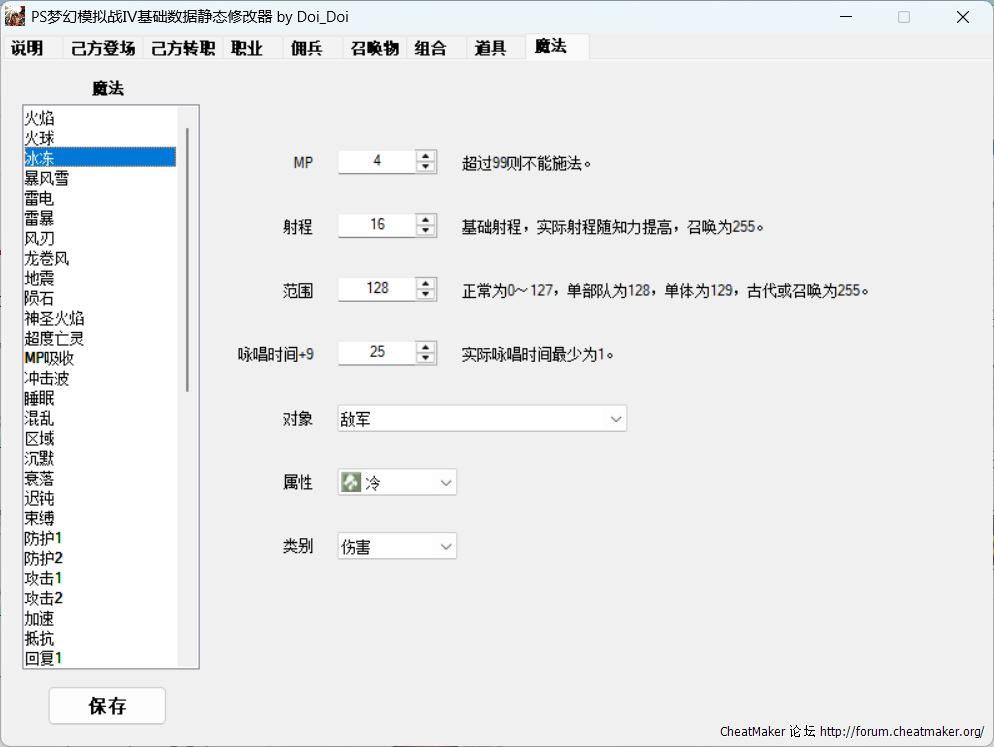The width and height of the screenshot is (994, 747).
Task: Switch to the 道具 tab
Action: coord(490,48)
